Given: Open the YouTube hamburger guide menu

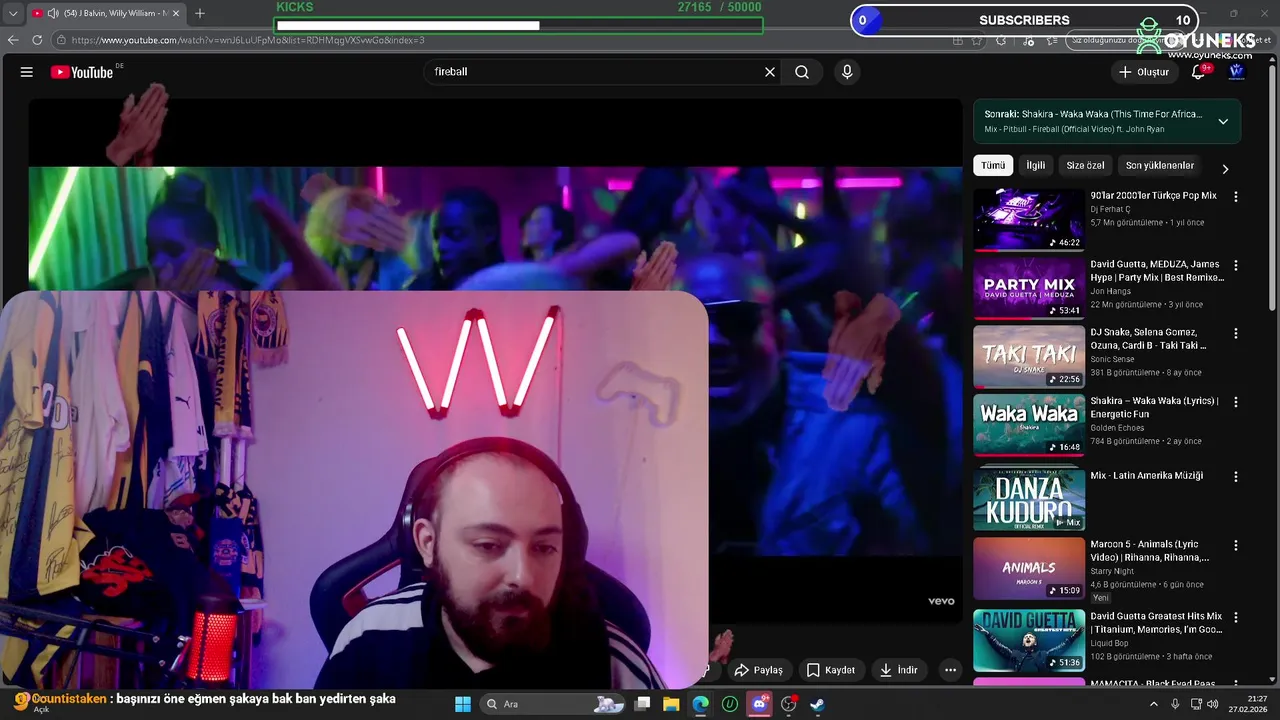Looking at the screenshot, I should pyautogui.click(x=27, y=72).
